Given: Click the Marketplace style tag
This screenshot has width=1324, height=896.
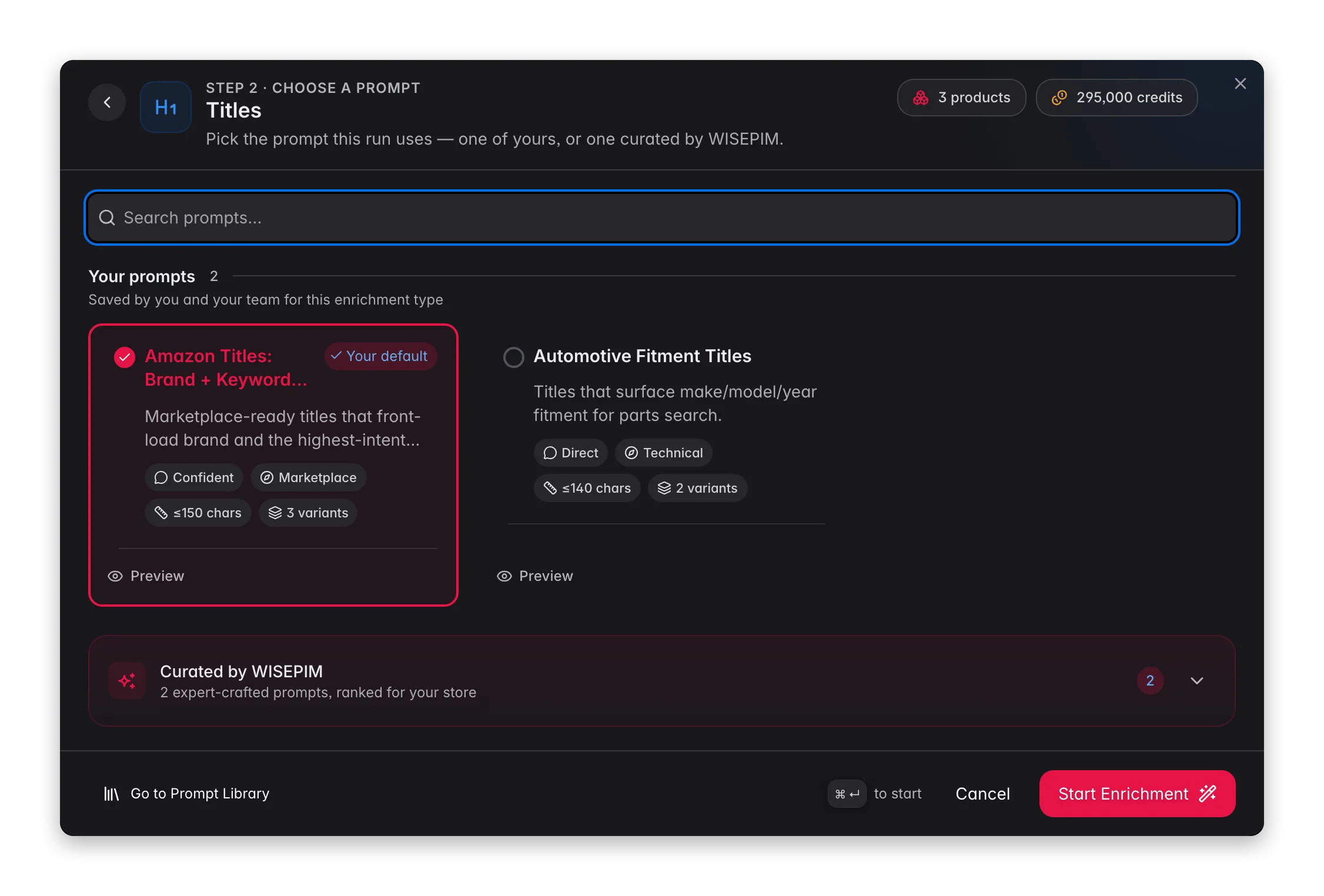Looking at the screenshot, I should pos(309,477).
